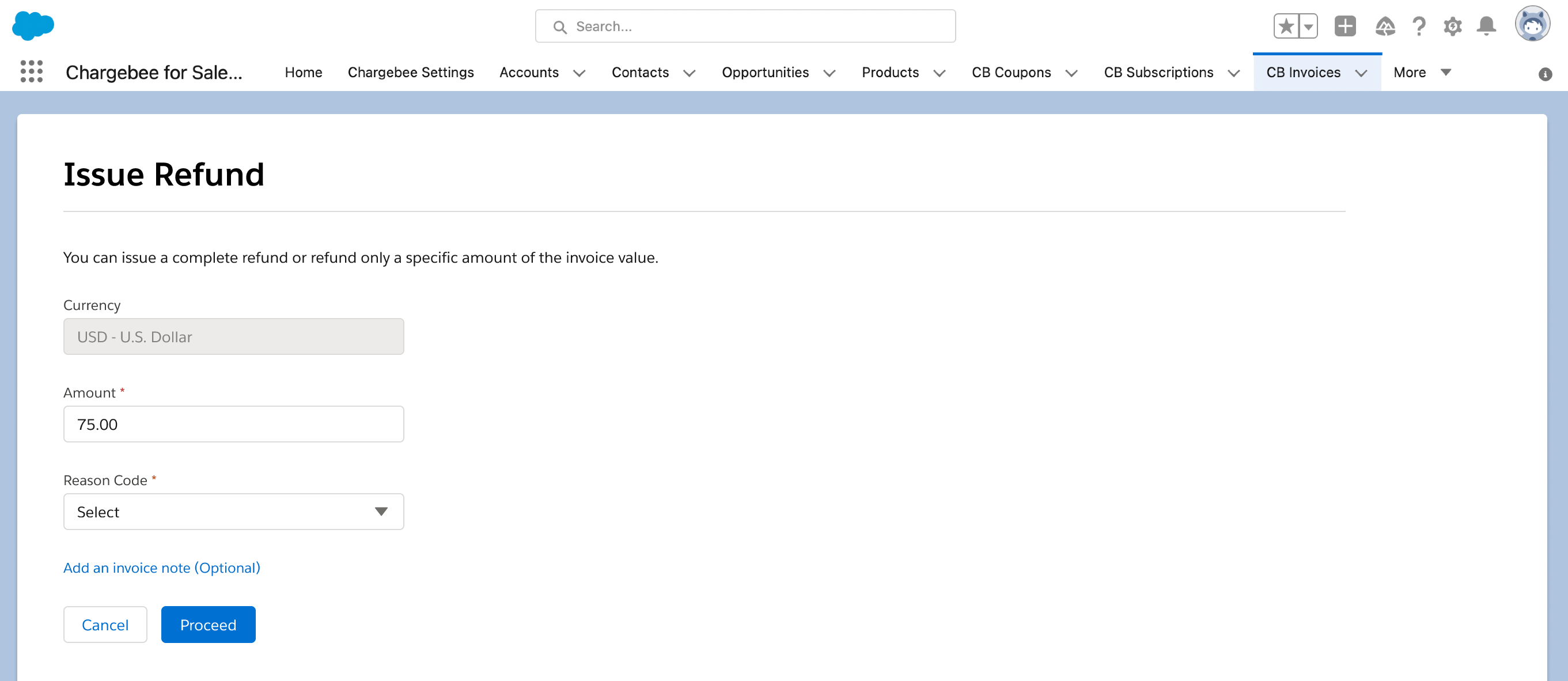Viewport: 1568px width, 681px height.
Task: Click the info icon at nav bar end
Action: pos(1545,74)
